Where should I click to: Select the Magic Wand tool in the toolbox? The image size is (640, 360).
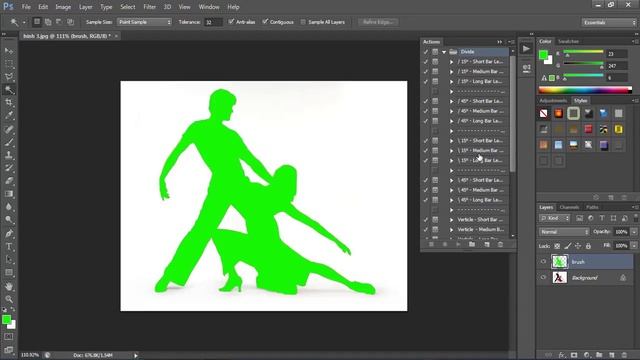[9, 90]
